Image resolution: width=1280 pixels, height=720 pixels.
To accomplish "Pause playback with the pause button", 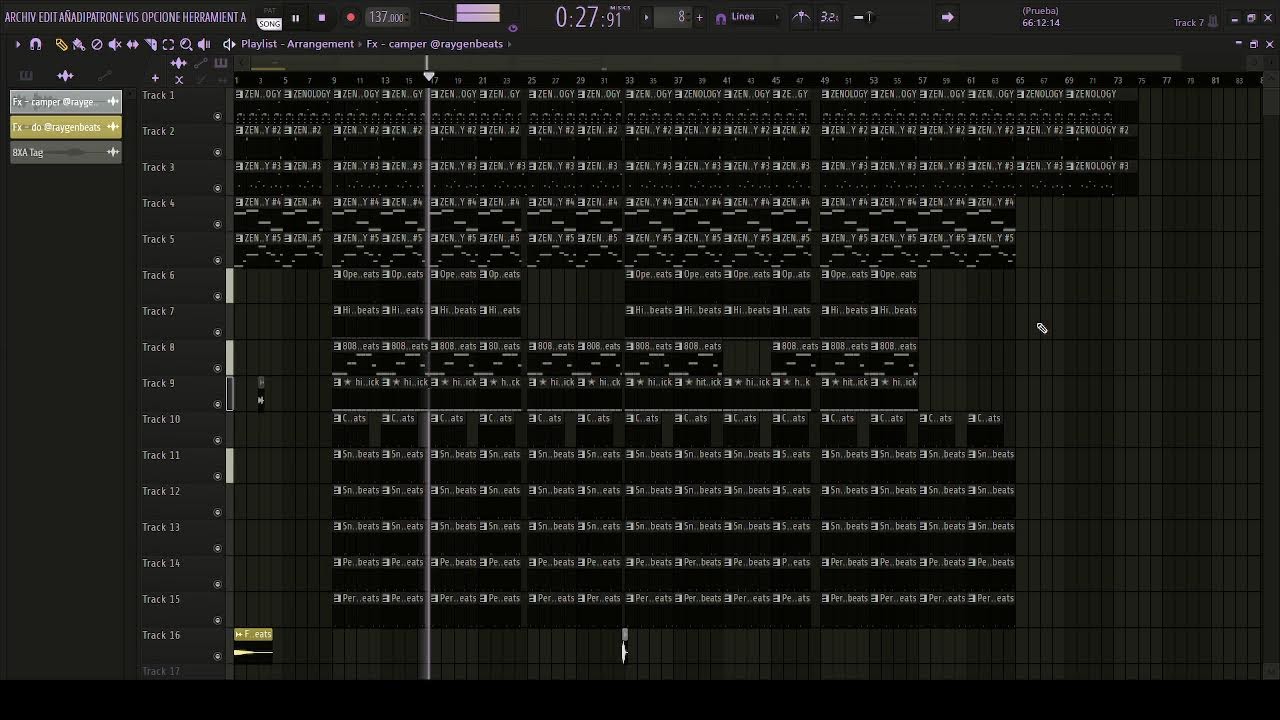I will coord(295,17).
